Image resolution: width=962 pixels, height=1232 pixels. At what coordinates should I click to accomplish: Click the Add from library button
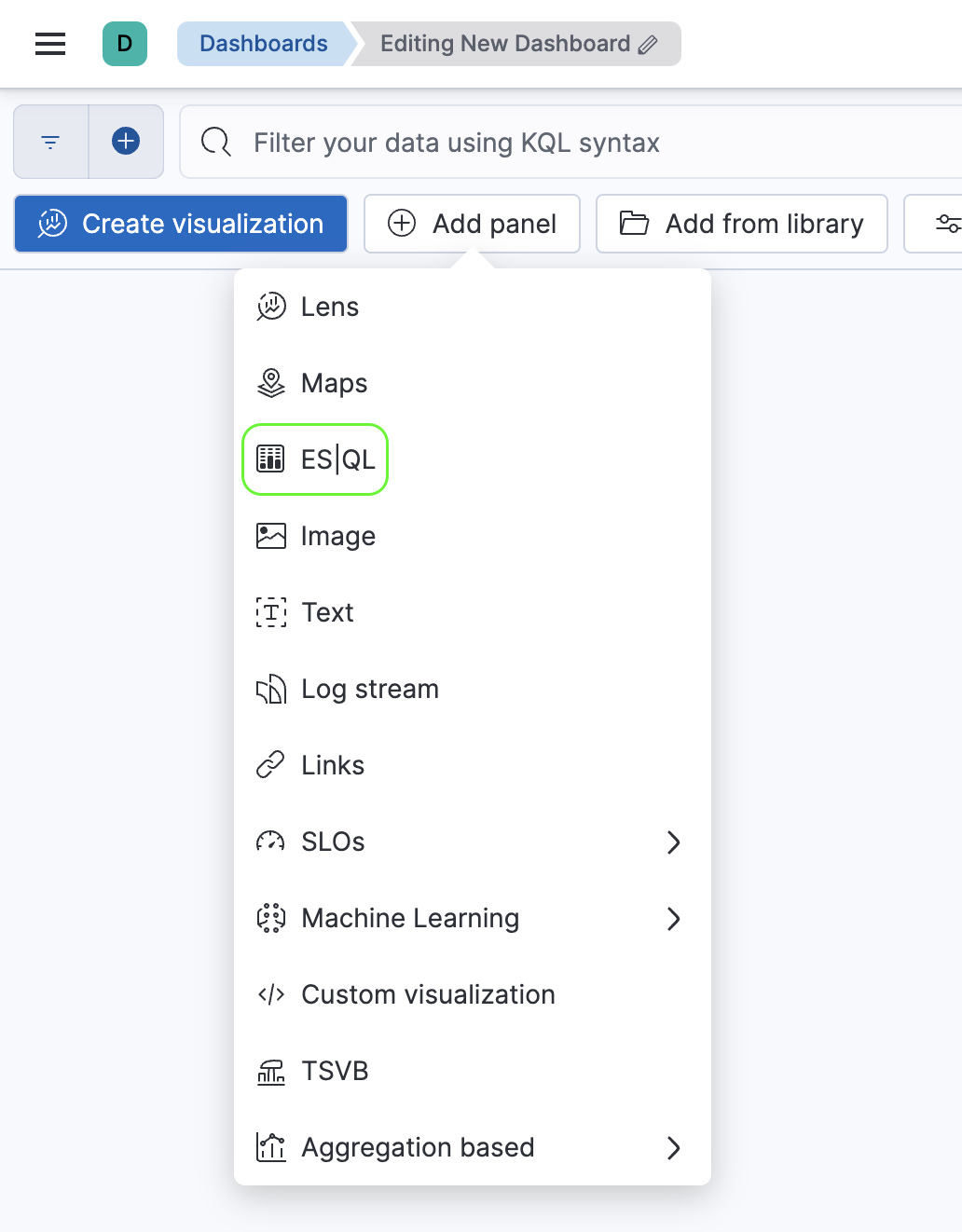(741, 224)
